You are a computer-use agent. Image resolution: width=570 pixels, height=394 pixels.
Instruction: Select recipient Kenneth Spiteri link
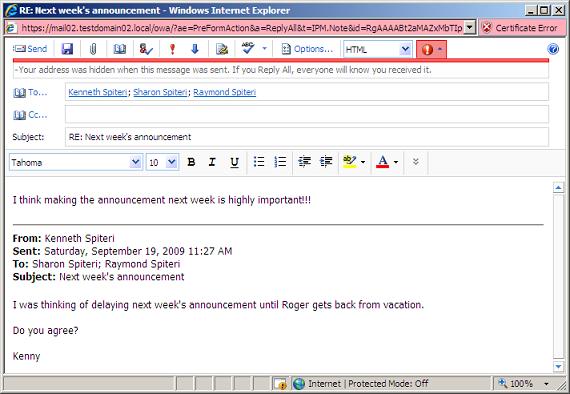97,92
